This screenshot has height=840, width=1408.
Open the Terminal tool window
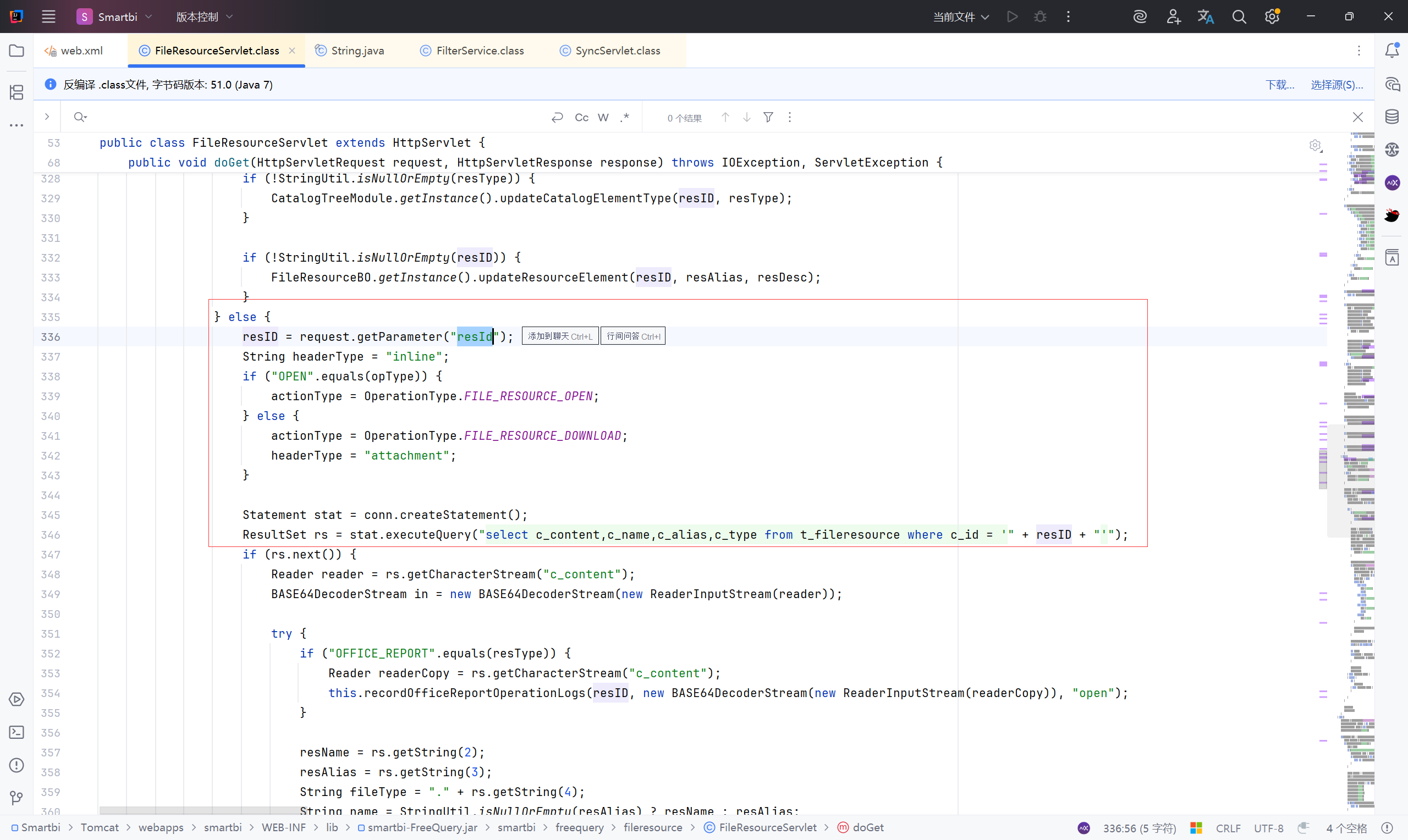[16, 732]
